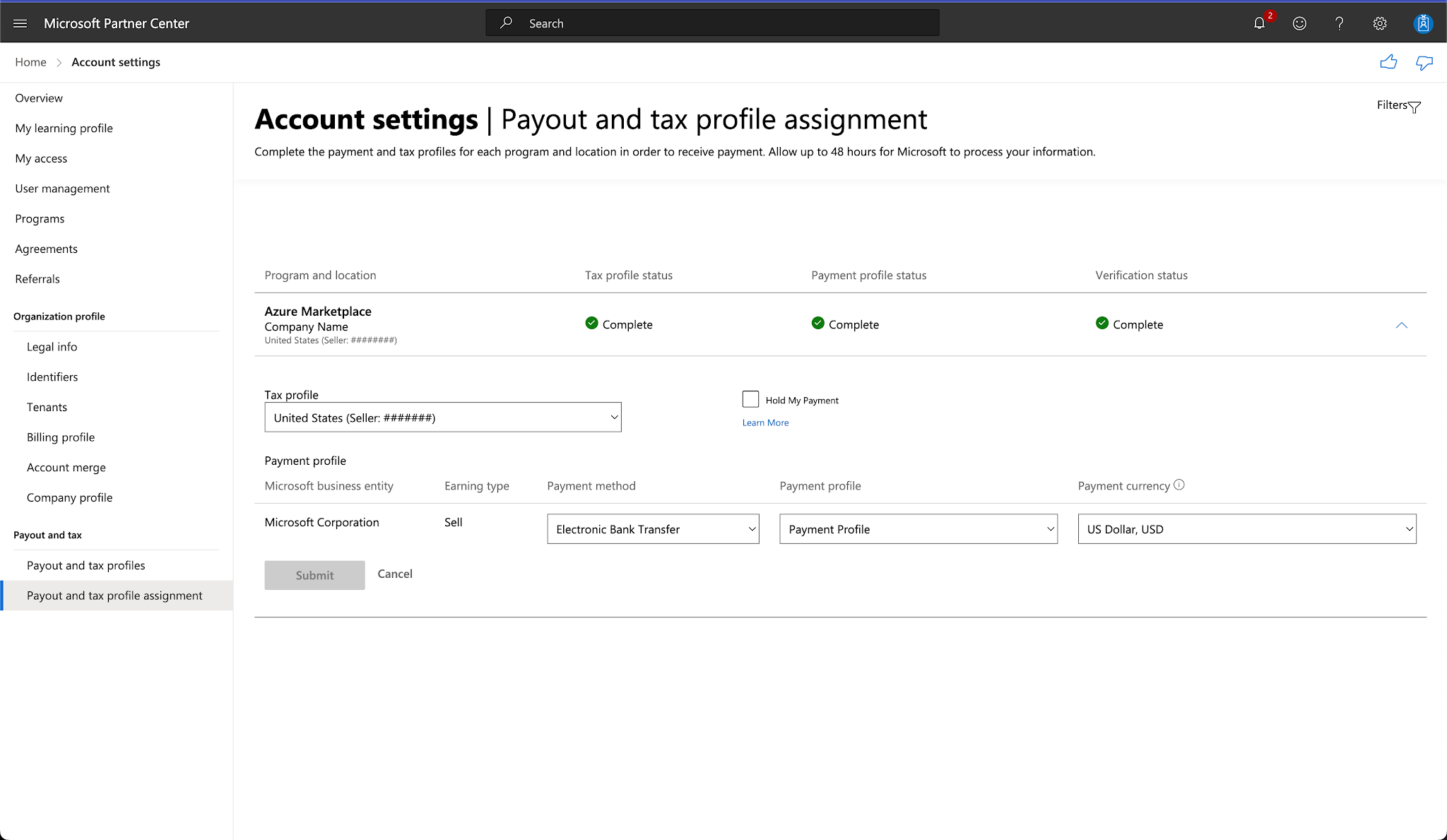Screen dimensions: 1447x840
Task: Go to Home breadcrumb
Action: [30, 62]
